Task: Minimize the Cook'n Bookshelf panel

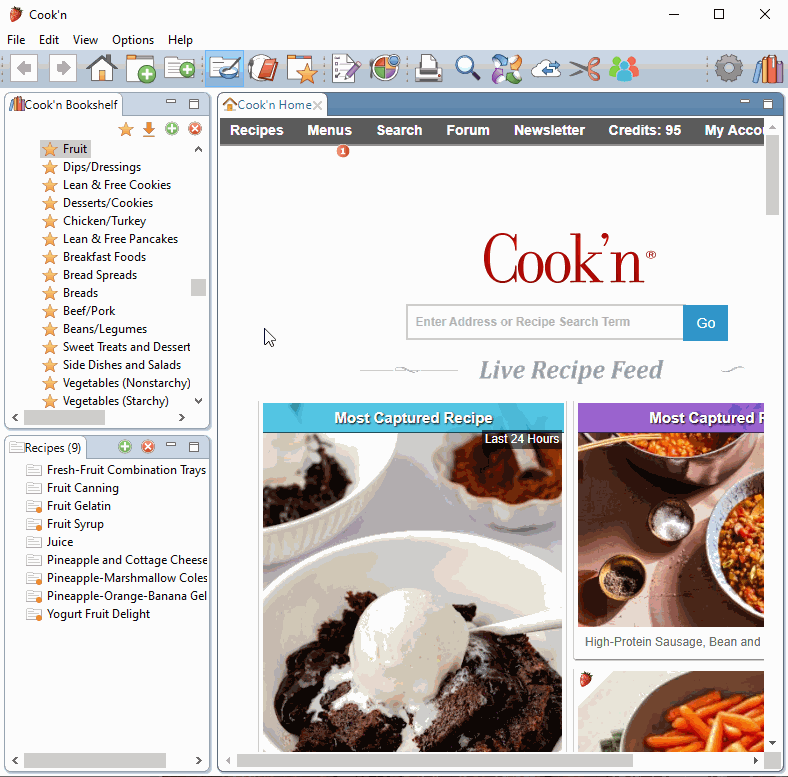Action: [x=171, y=103]
